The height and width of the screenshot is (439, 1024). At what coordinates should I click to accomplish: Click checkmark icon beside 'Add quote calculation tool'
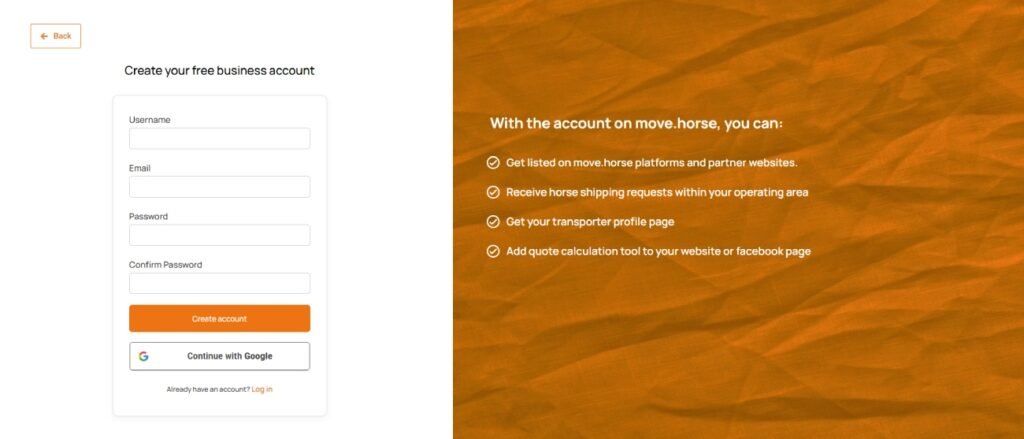pyautogui.click(x=493, y=251)
